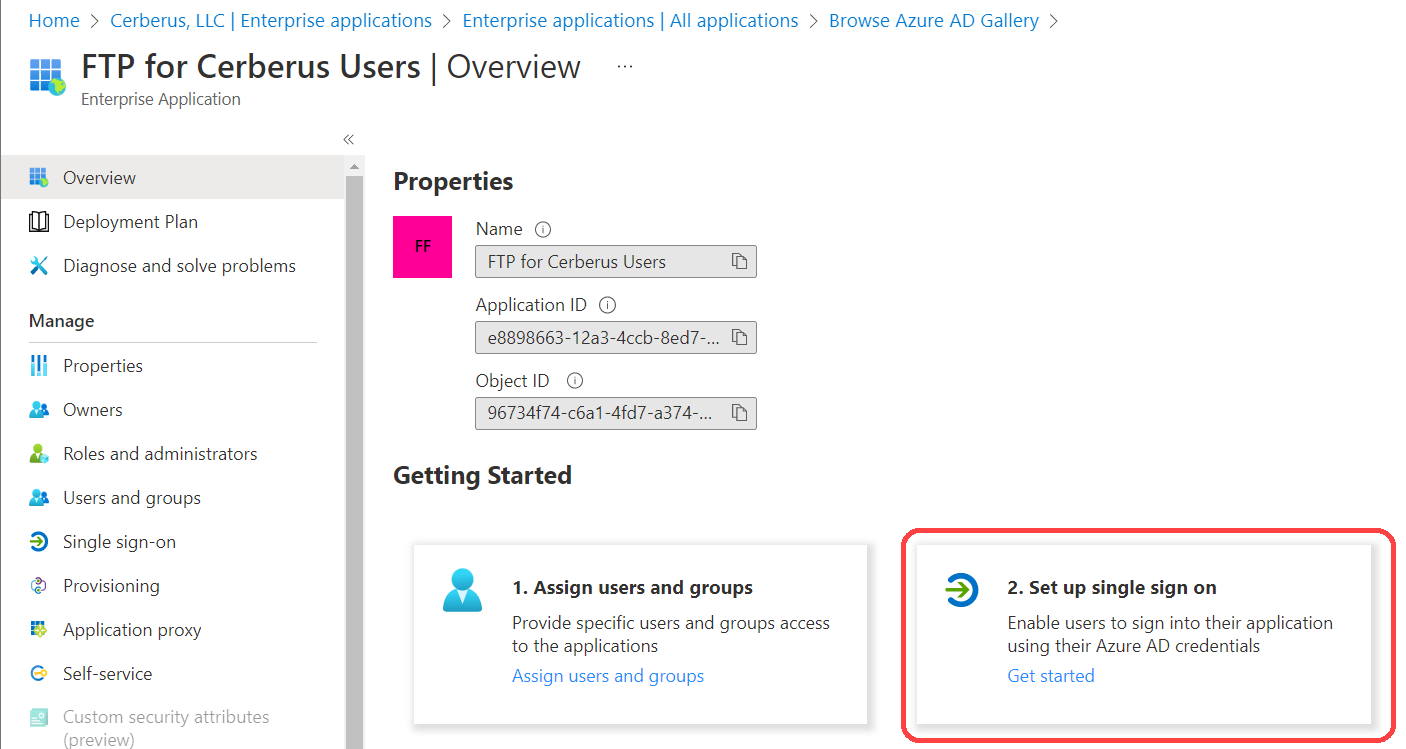Copy the Application ID to clipboard
Image resolution: width=1406 pixels, height=749 pixels.
pyautogui.click(x=739, y=338)
